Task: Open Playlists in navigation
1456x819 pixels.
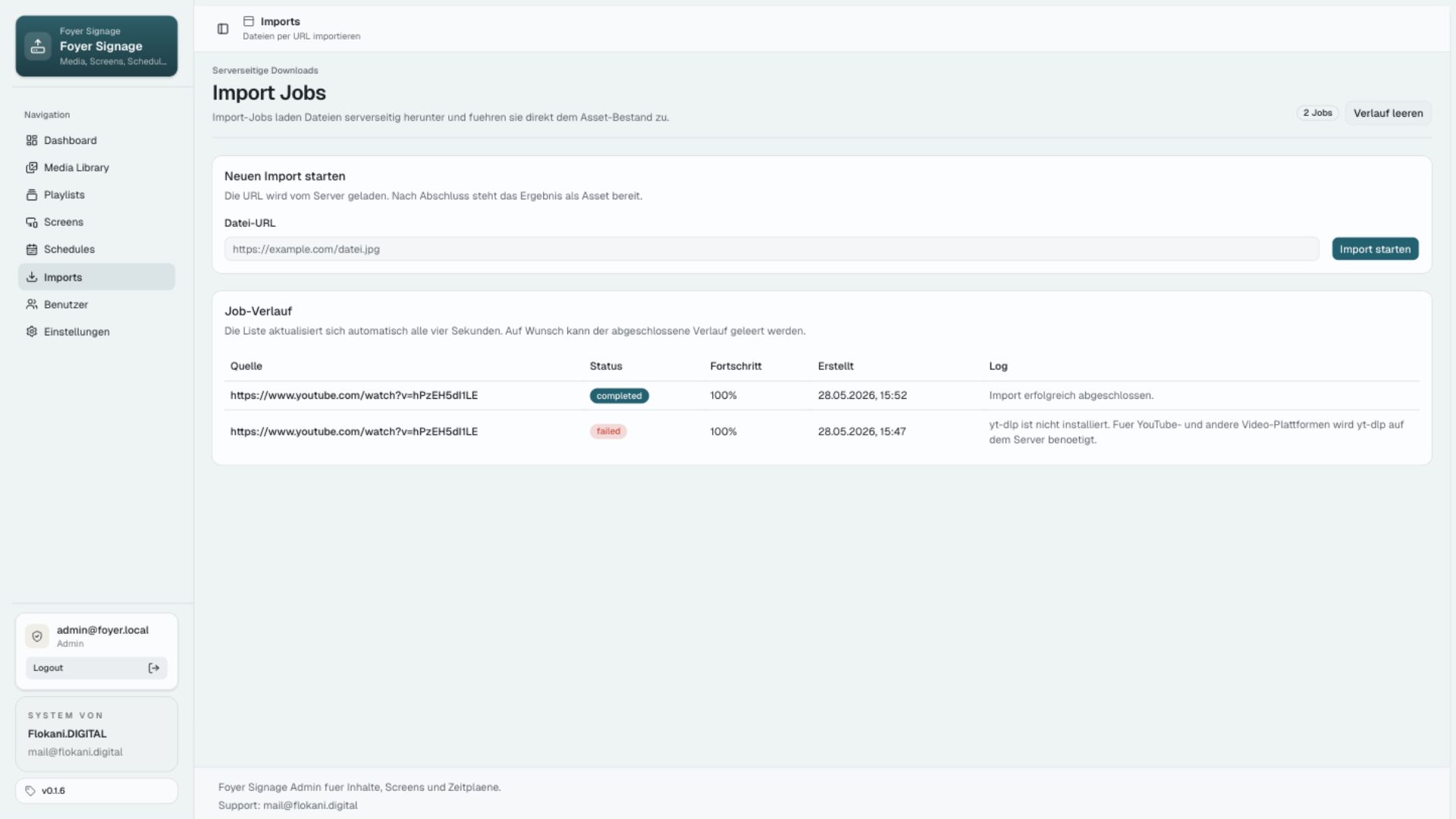Action: tap(96, 195)
